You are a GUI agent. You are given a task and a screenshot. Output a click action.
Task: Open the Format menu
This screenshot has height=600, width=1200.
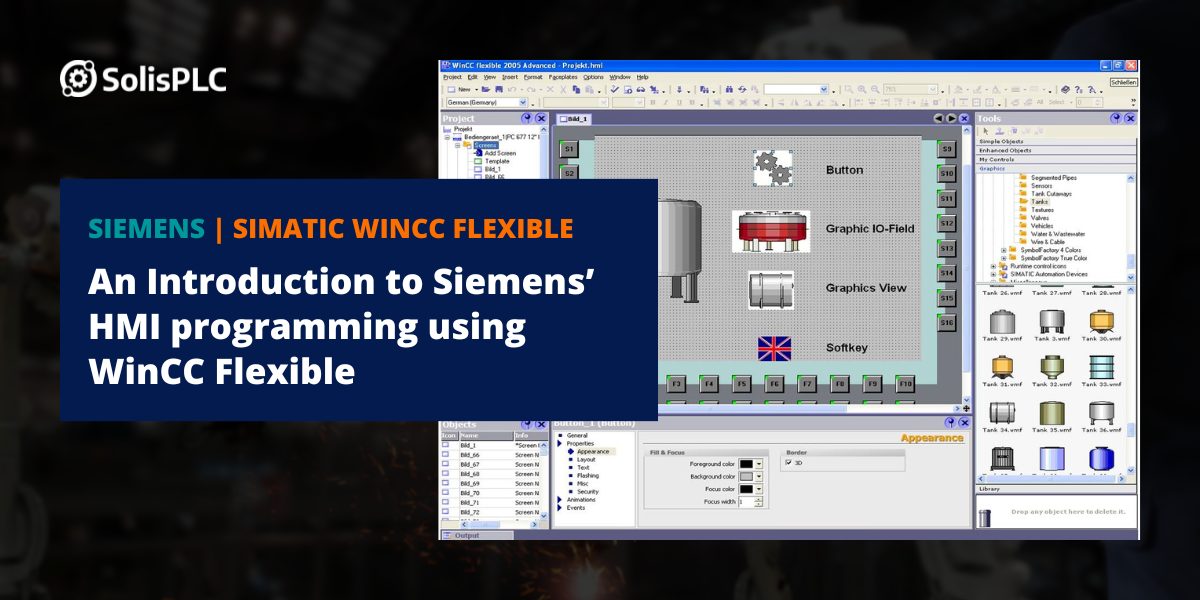532,76
